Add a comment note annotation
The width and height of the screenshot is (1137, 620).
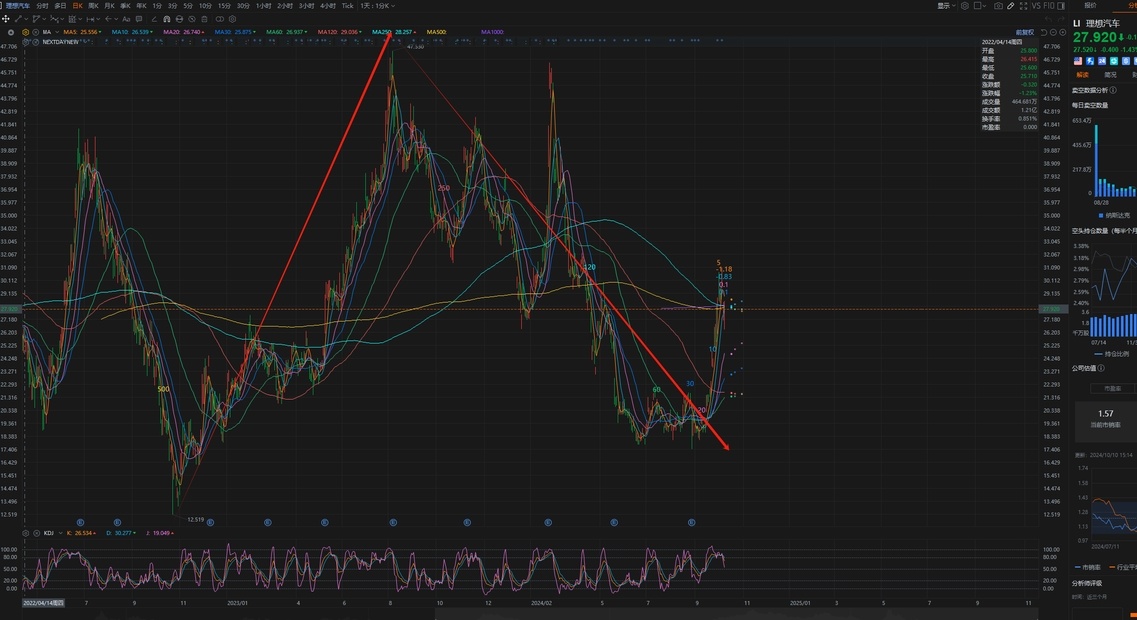pos(139,19)
